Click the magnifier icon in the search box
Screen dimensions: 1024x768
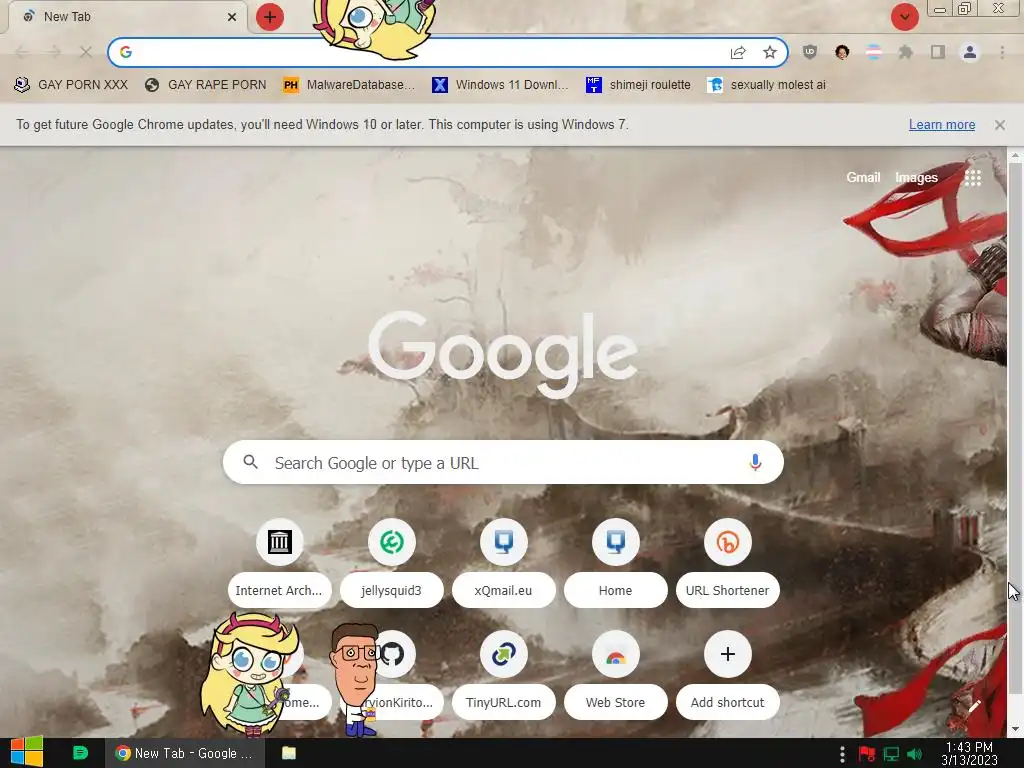(x=251, y=462)
